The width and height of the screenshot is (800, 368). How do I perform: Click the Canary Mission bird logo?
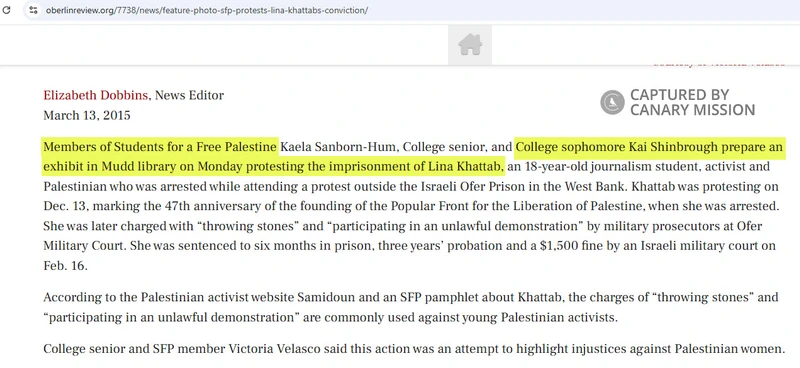(x=612, y=102)
